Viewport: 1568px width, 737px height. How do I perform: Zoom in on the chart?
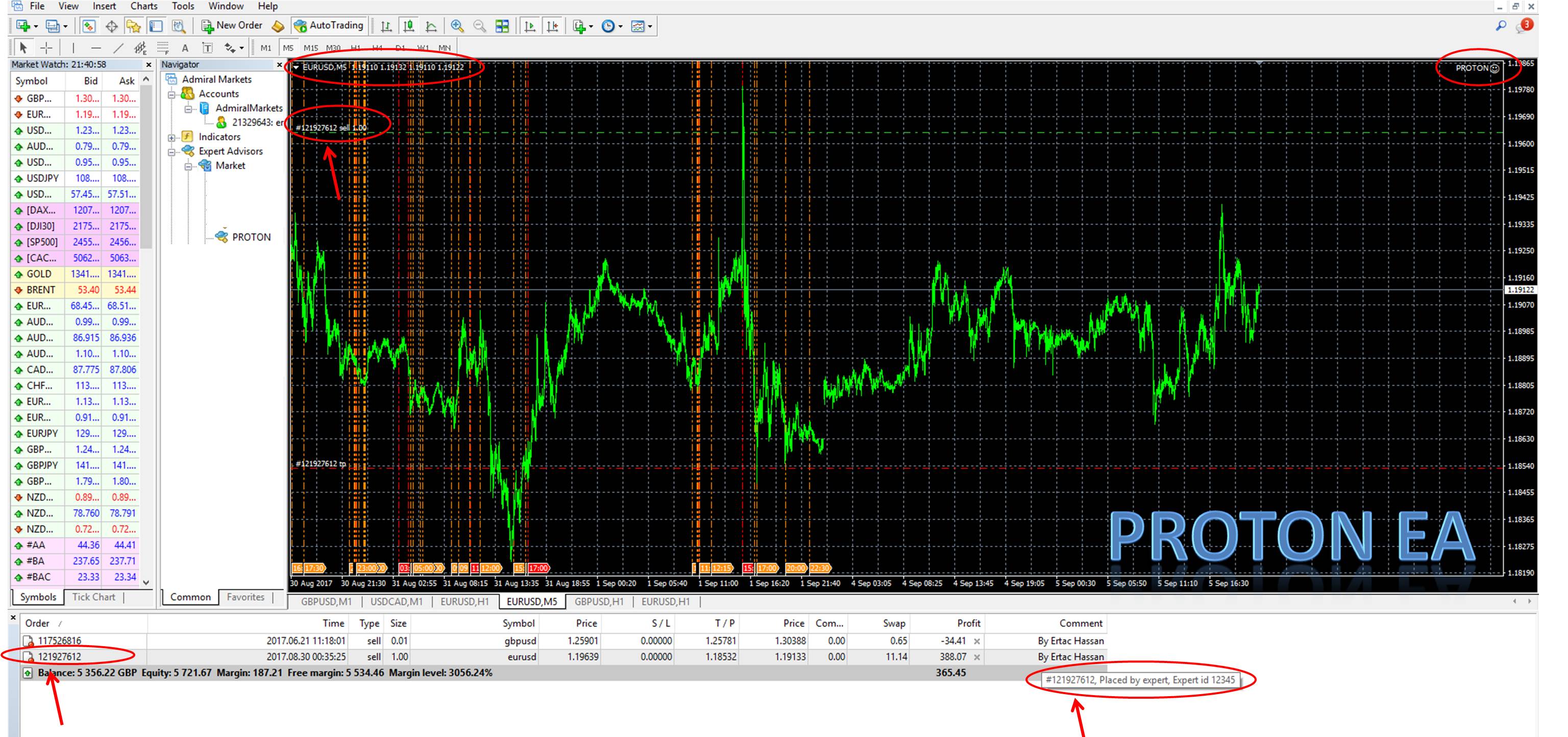457,26
